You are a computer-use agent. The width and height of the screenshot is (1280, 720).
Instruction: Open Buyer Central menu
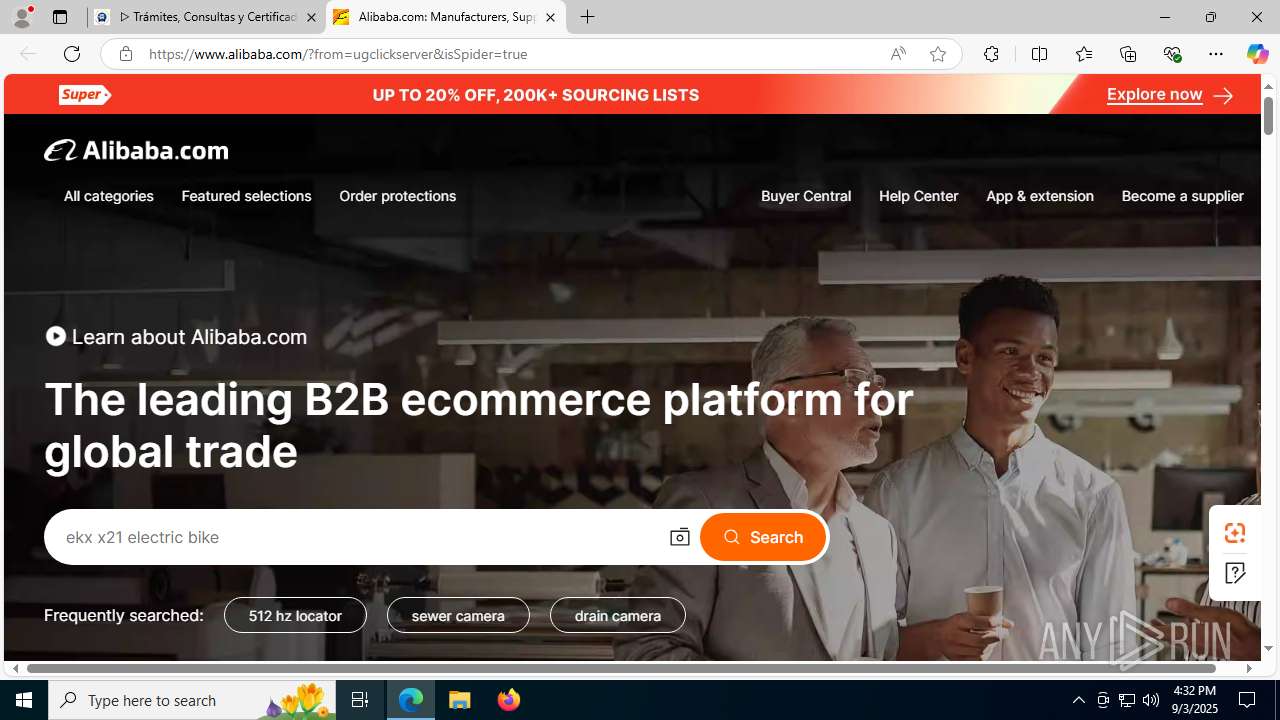(x=806, y=196)
